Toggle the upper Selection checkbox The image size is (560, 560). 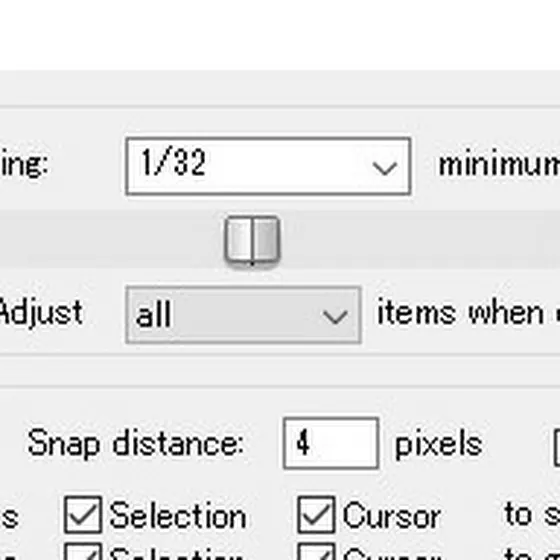coord(83,515)
